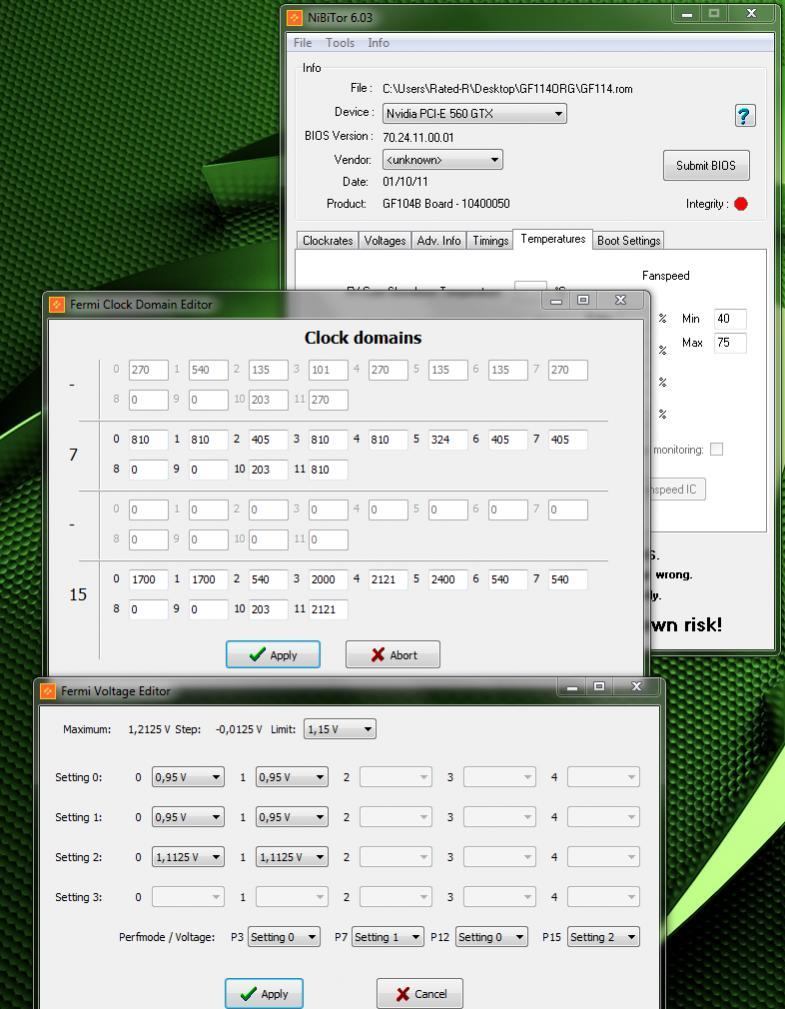Open the Tools menu in NiBiTor

pos(340,42)
